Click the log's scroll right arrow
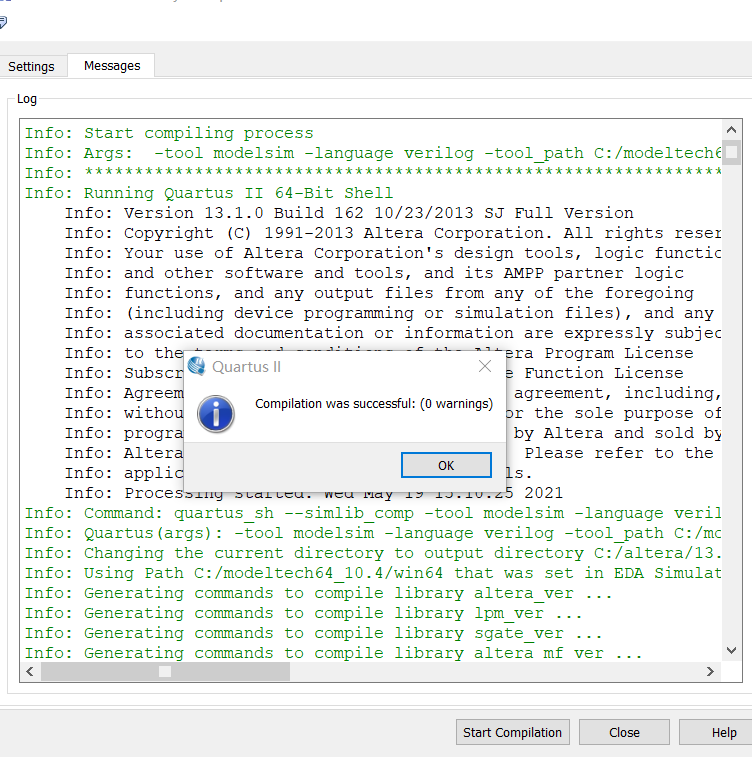The image size is (752, 757). [x=710, y=672]
